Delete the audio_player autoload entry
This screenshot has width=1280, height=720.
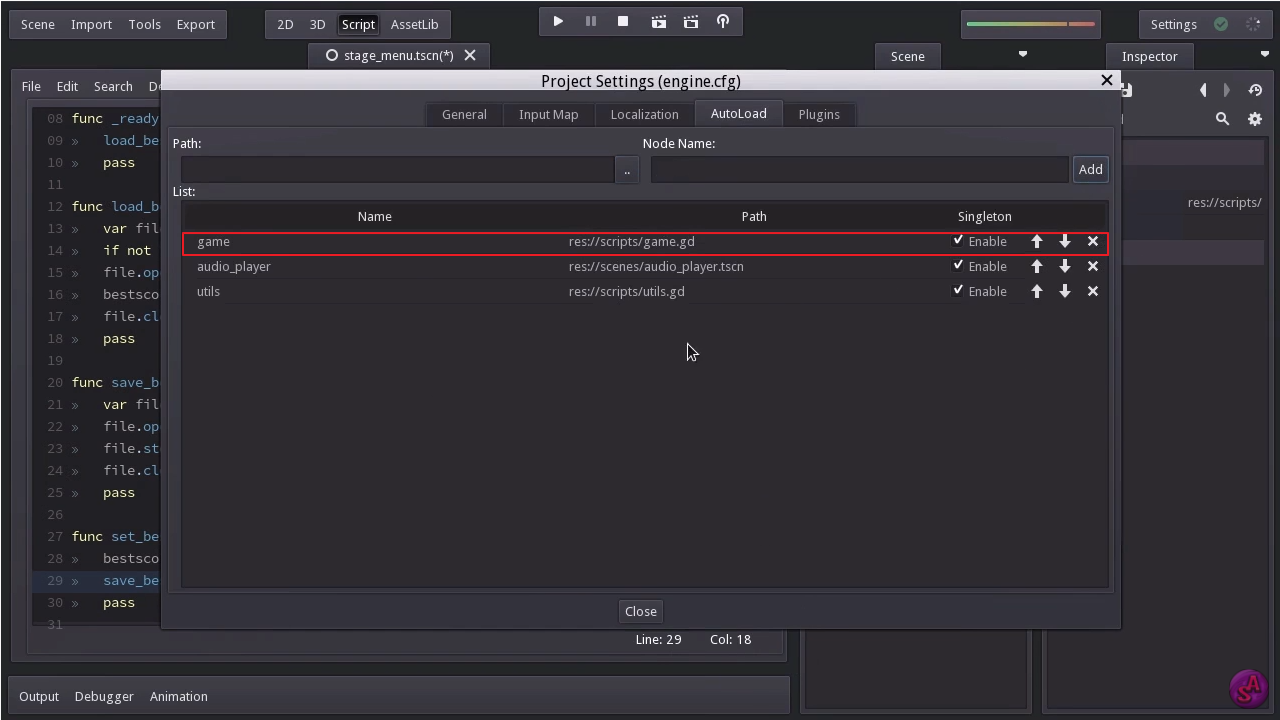pyautogui.click(x=1093, y=266)
